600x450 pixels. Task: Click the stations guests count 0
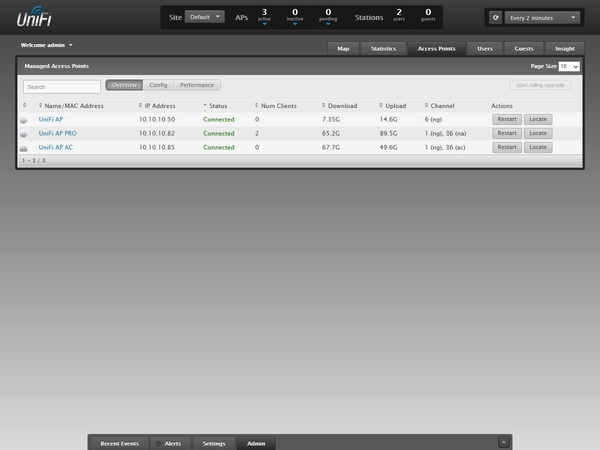[x=428, y=15]
